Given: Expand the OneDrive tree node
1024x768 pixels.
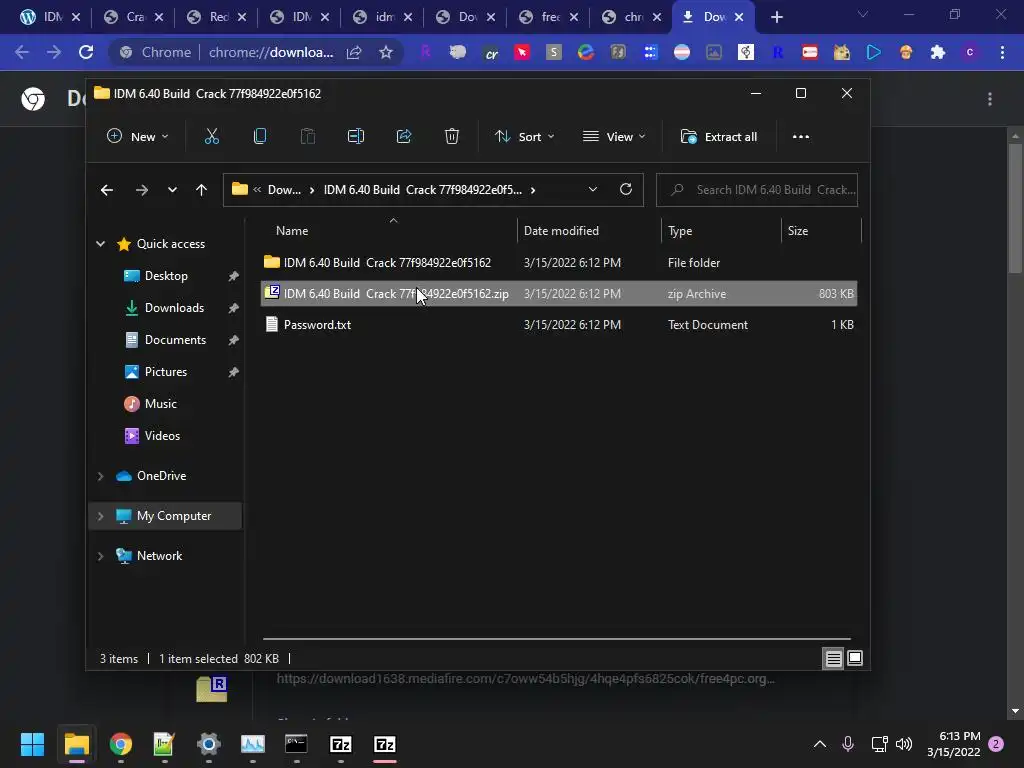Looking at the screenshot, I should [x=101, y=476].
